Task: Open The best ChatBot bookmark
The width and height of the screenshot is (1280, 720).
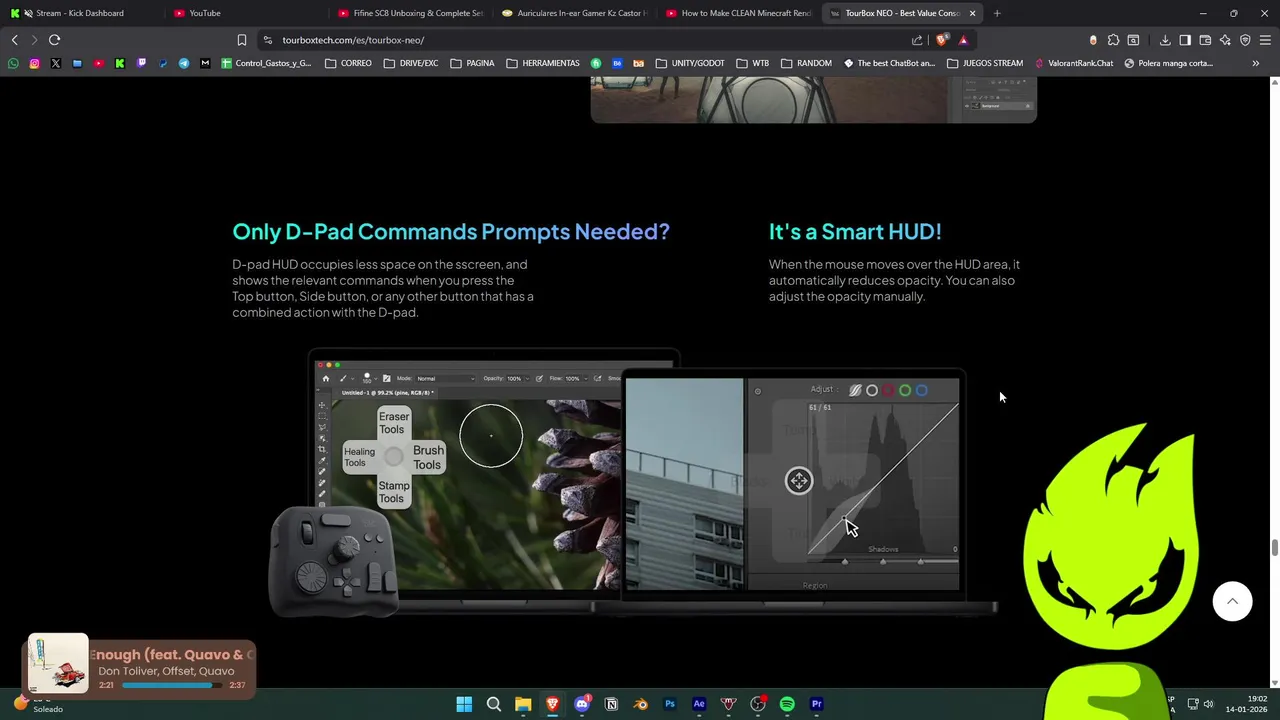Action: pos(889,63)
